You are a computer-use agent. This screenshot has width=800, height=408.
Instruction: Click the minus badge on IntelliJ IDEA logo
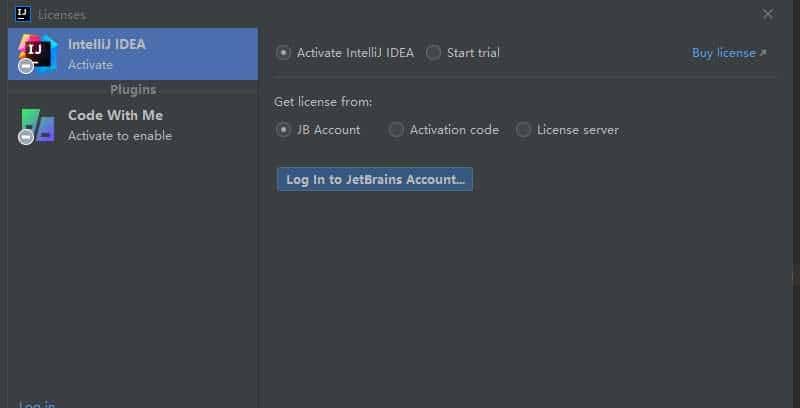pyautogui.click(x=26, y=67)
